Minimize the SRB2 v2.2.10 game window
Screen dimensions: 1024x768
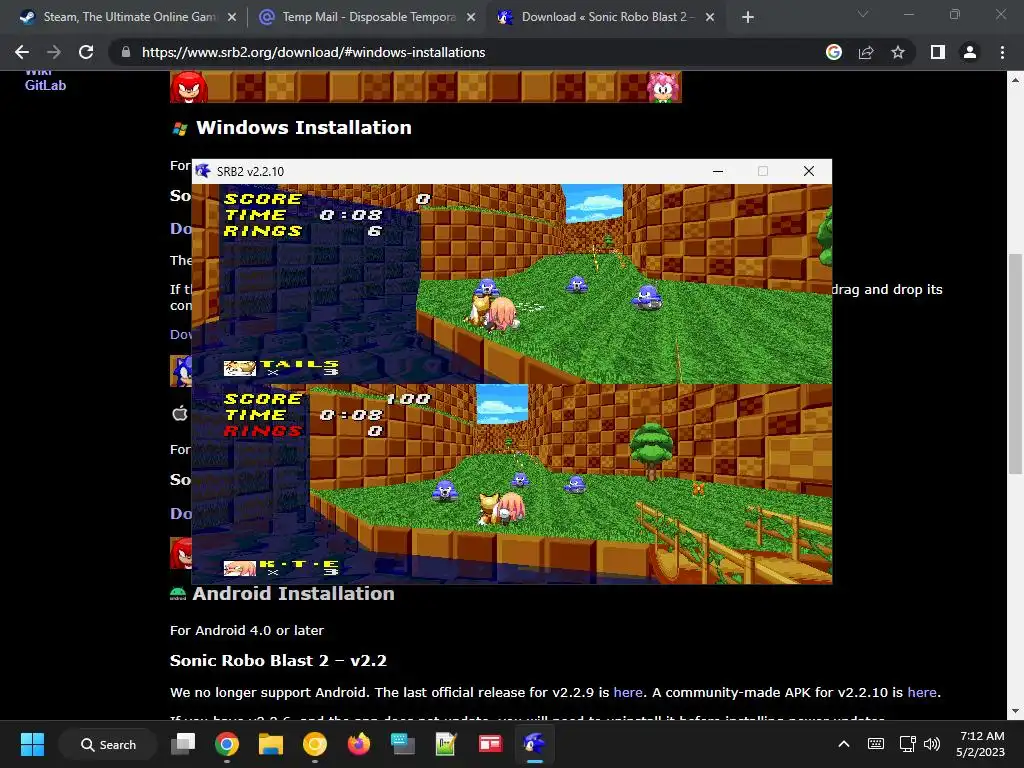[x=718, y=171]
